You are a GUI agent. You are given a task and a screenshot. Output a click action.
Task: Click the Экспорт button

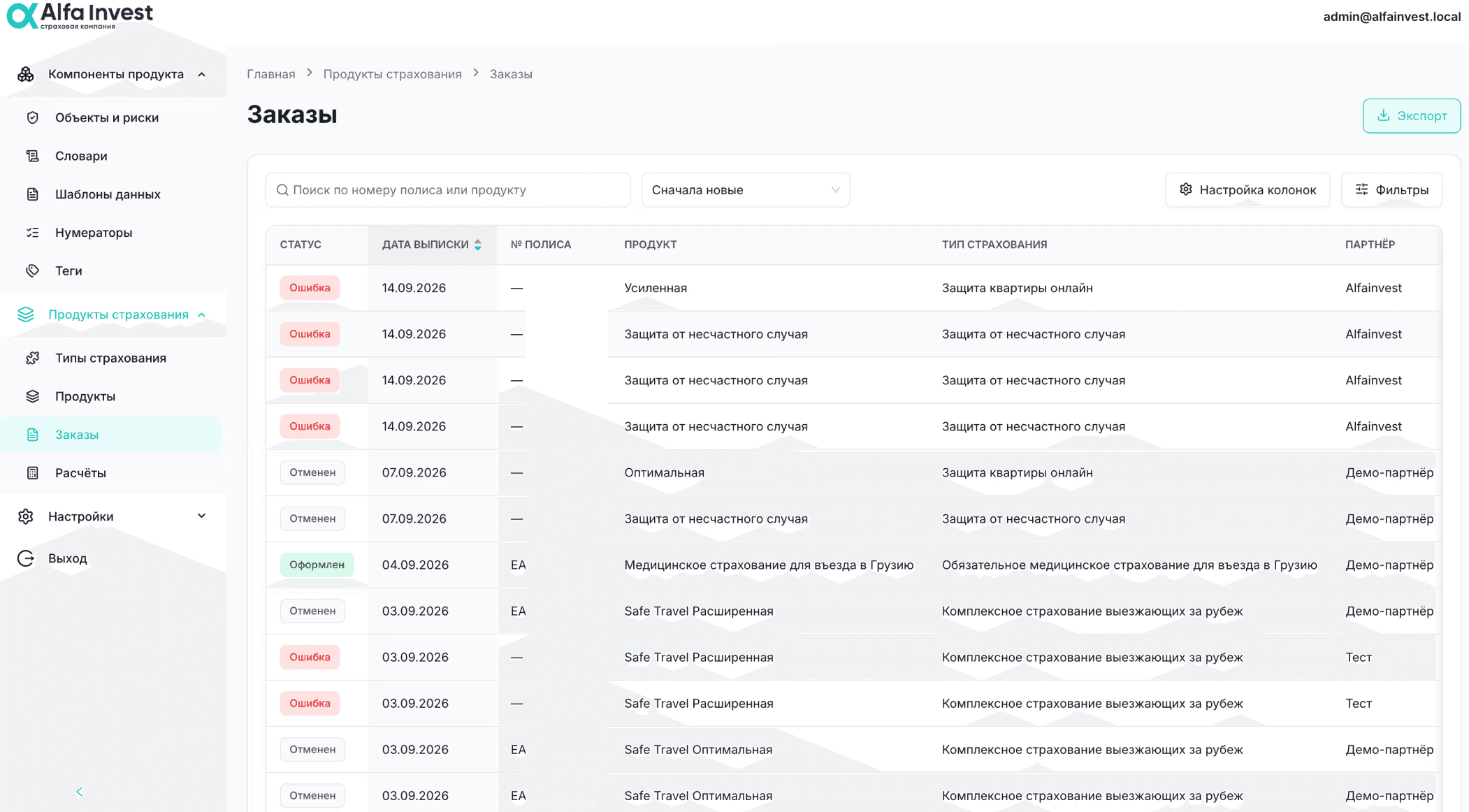(1411, 116)
